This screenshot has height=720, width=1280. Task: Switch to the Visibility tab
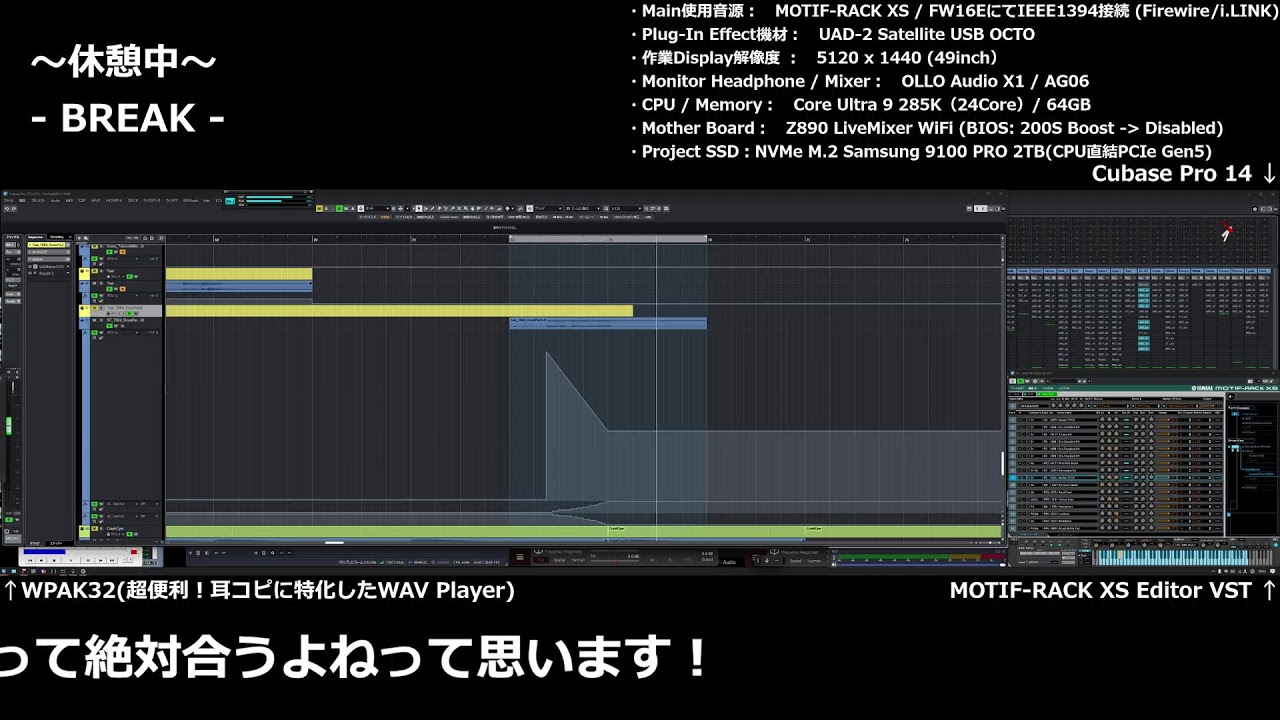57,237
